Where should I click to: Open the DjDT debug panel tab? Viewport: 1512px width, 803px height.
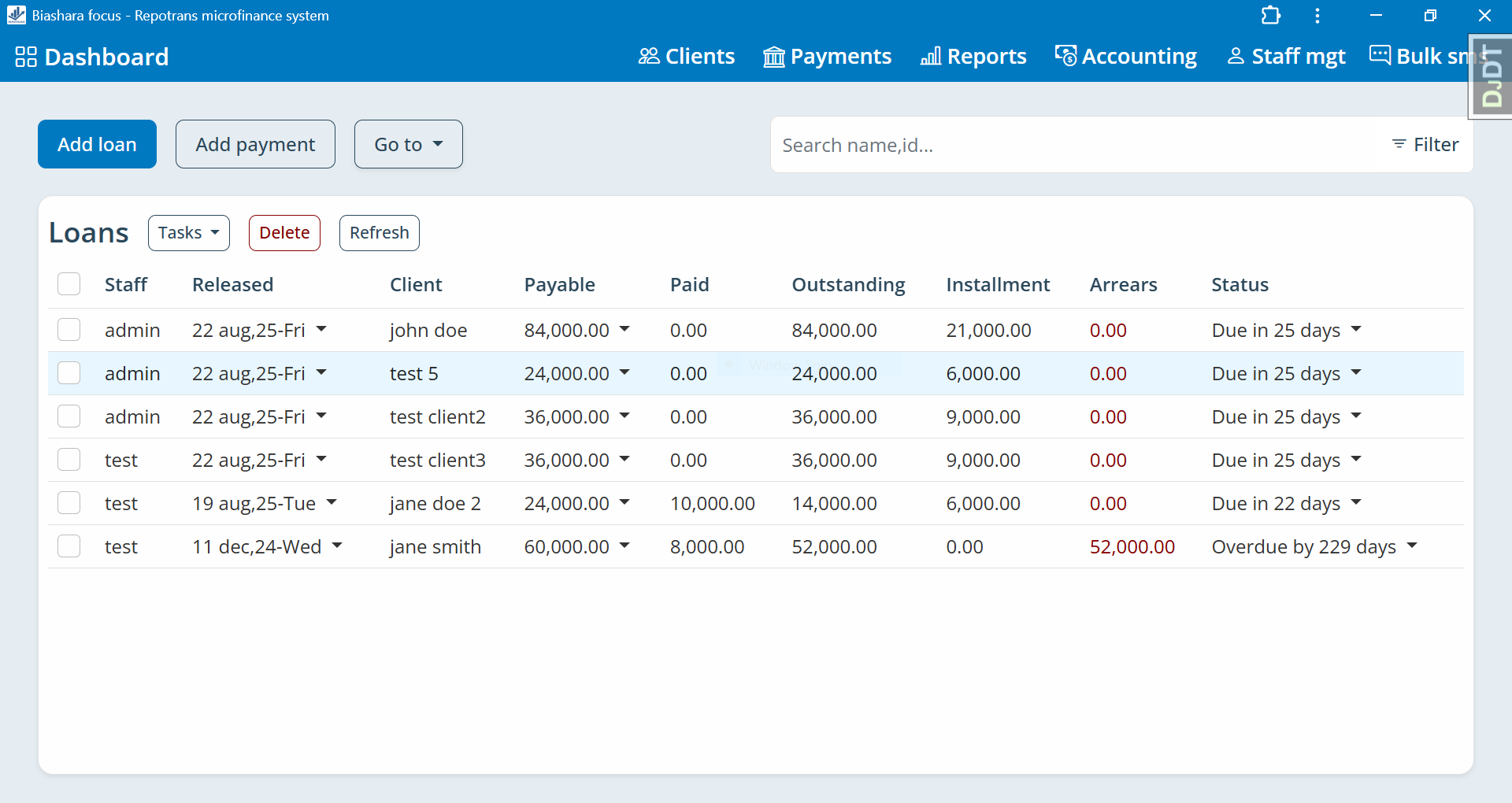pos(1490,76)
